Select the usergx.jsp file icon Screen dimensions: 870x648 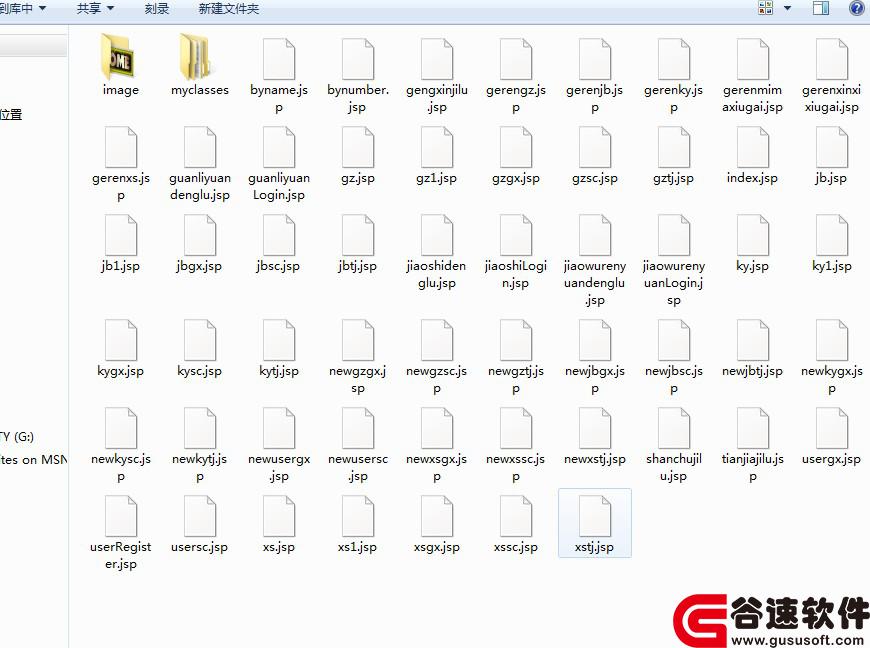click(x=831, y=428)
